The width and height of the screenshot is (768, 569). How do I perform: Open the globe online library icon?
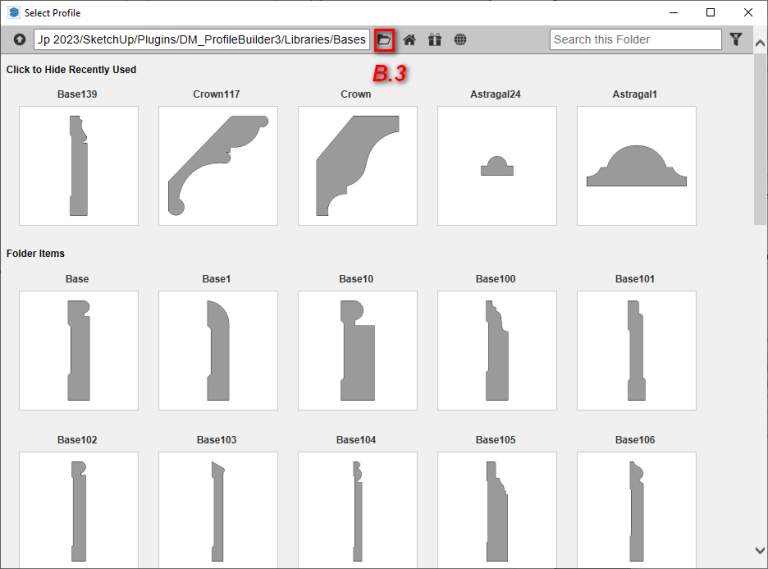pyautogui.click(x=460, y=40)
